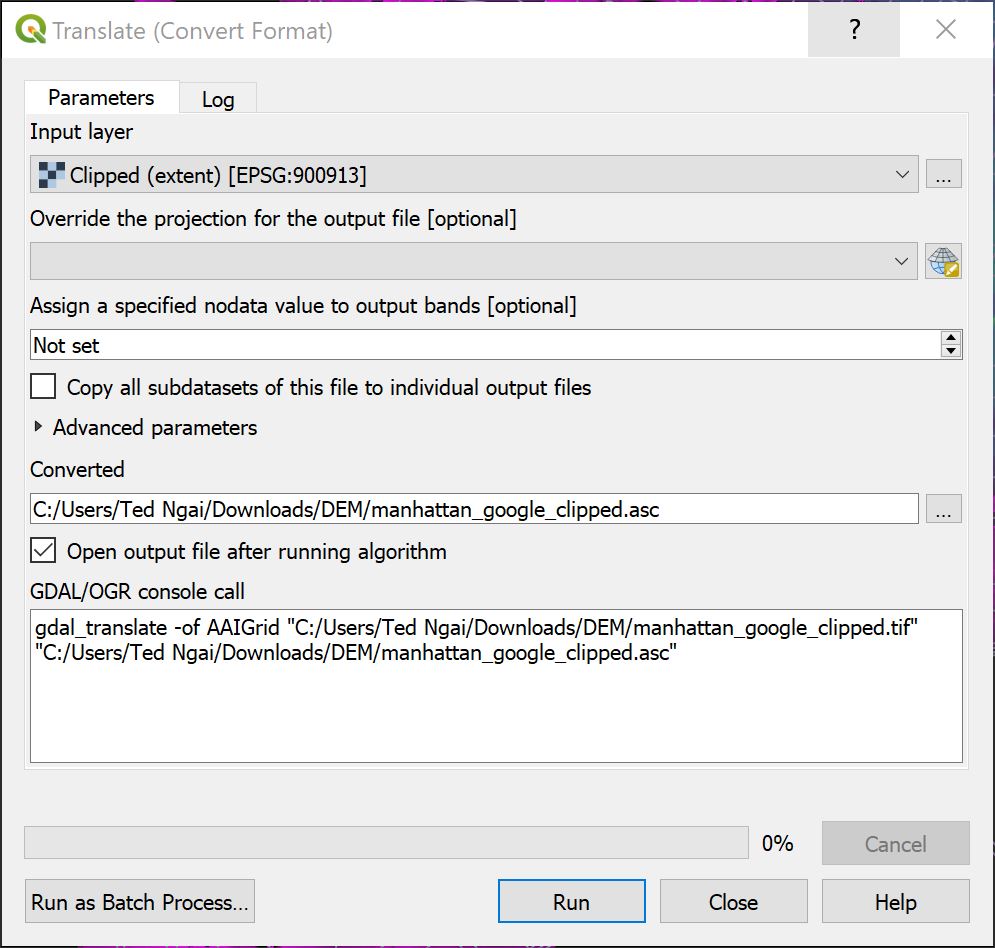Screen dimensions: 995x948
Task: Open the dialog help with the question mark icon
Action: pyautogui.click(x=853, y=30)
